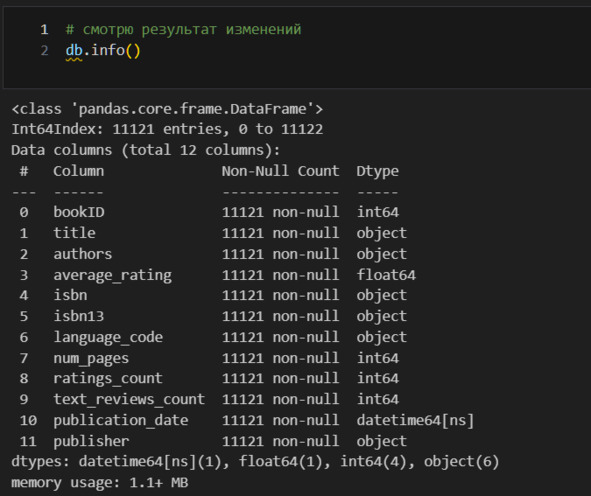This screenshot has width=591, height=496.
Task: Click the authors column name
Action: point(83,254)
